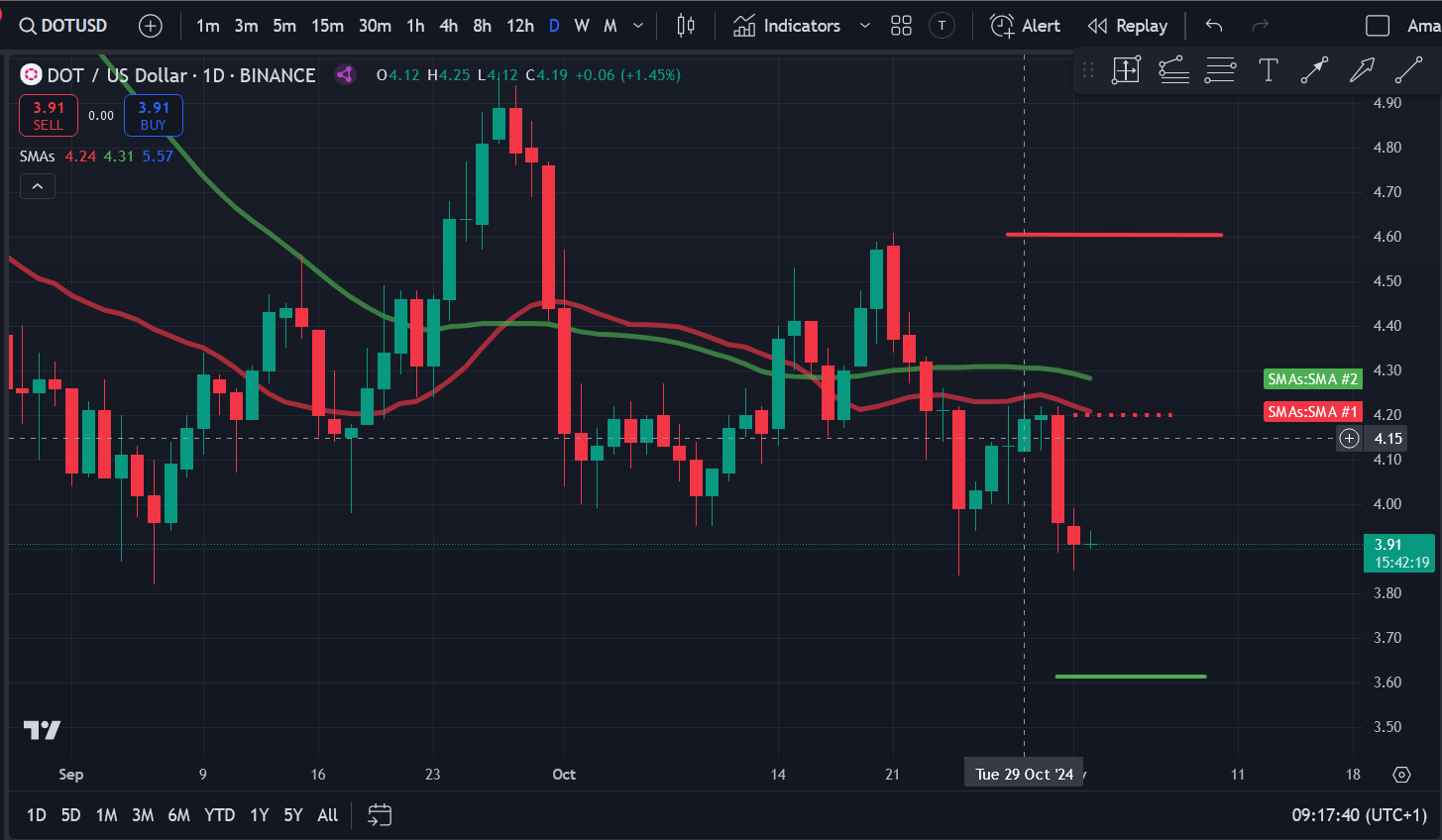Select the weekly W timeframe
Image resolution: width=1442 pixels, height=840 pixels.
click(582, 26)
